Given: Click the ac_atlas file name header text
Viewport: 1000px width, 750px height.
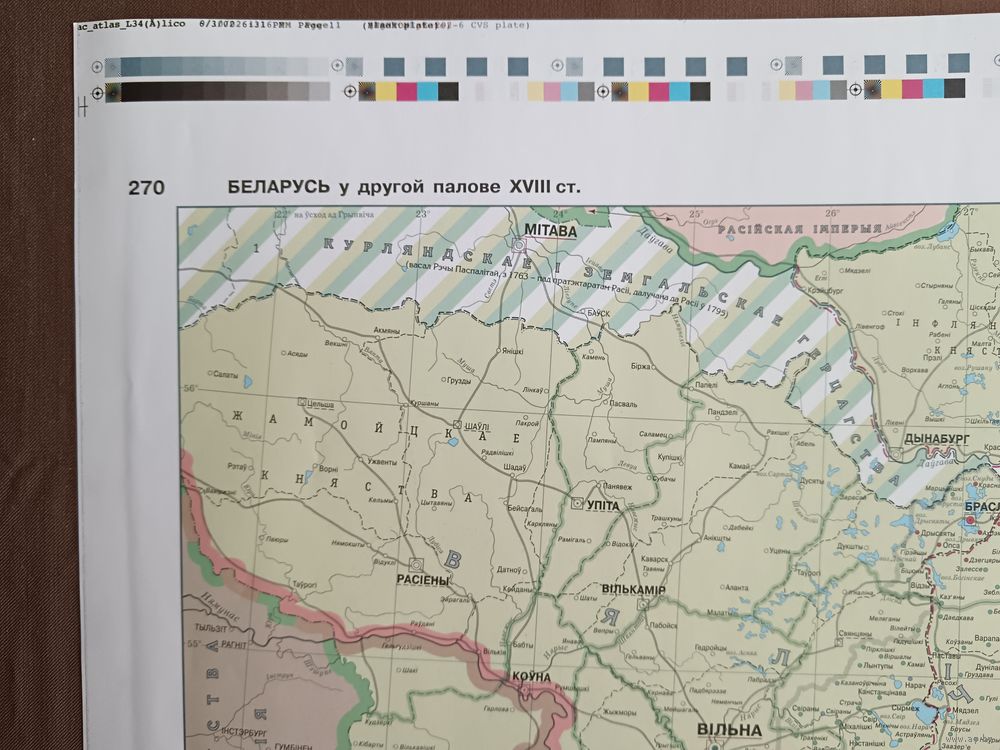Looking at the screenshot, I should [118, 24].
